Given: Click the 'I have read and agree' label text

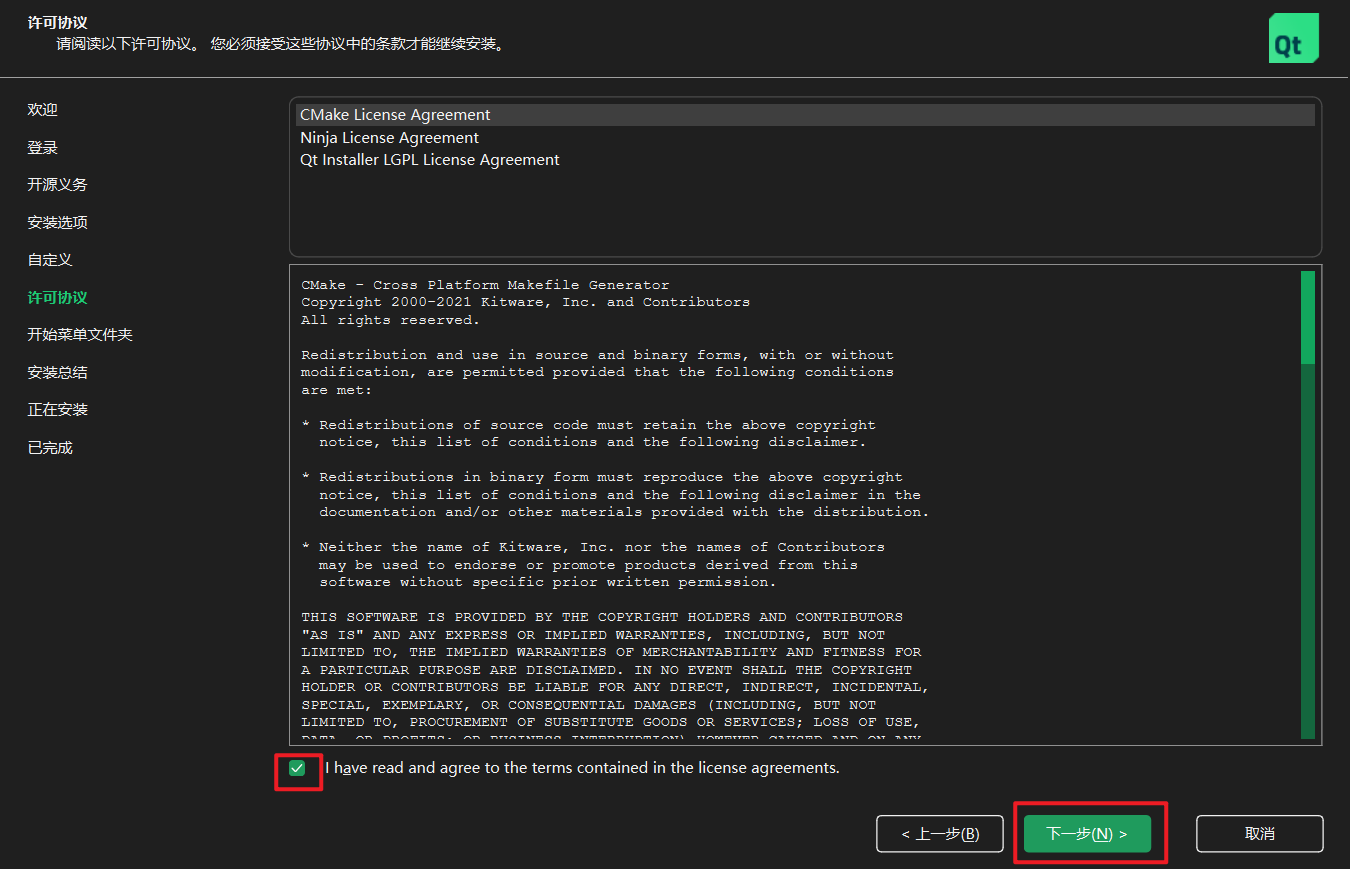Looking at the screenshot, I should click(582, 768).
